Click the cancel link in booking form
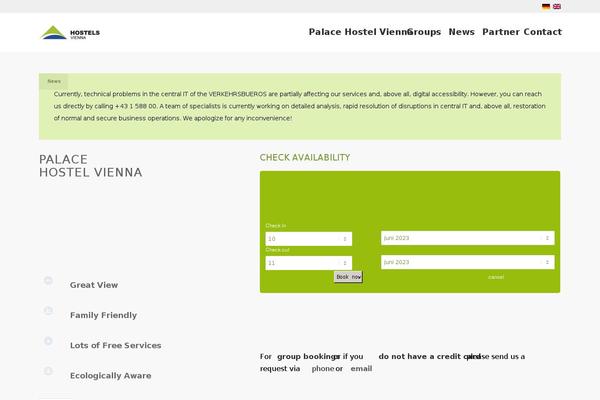This screenshot has width=600, height=400. [x=496, y=277]
